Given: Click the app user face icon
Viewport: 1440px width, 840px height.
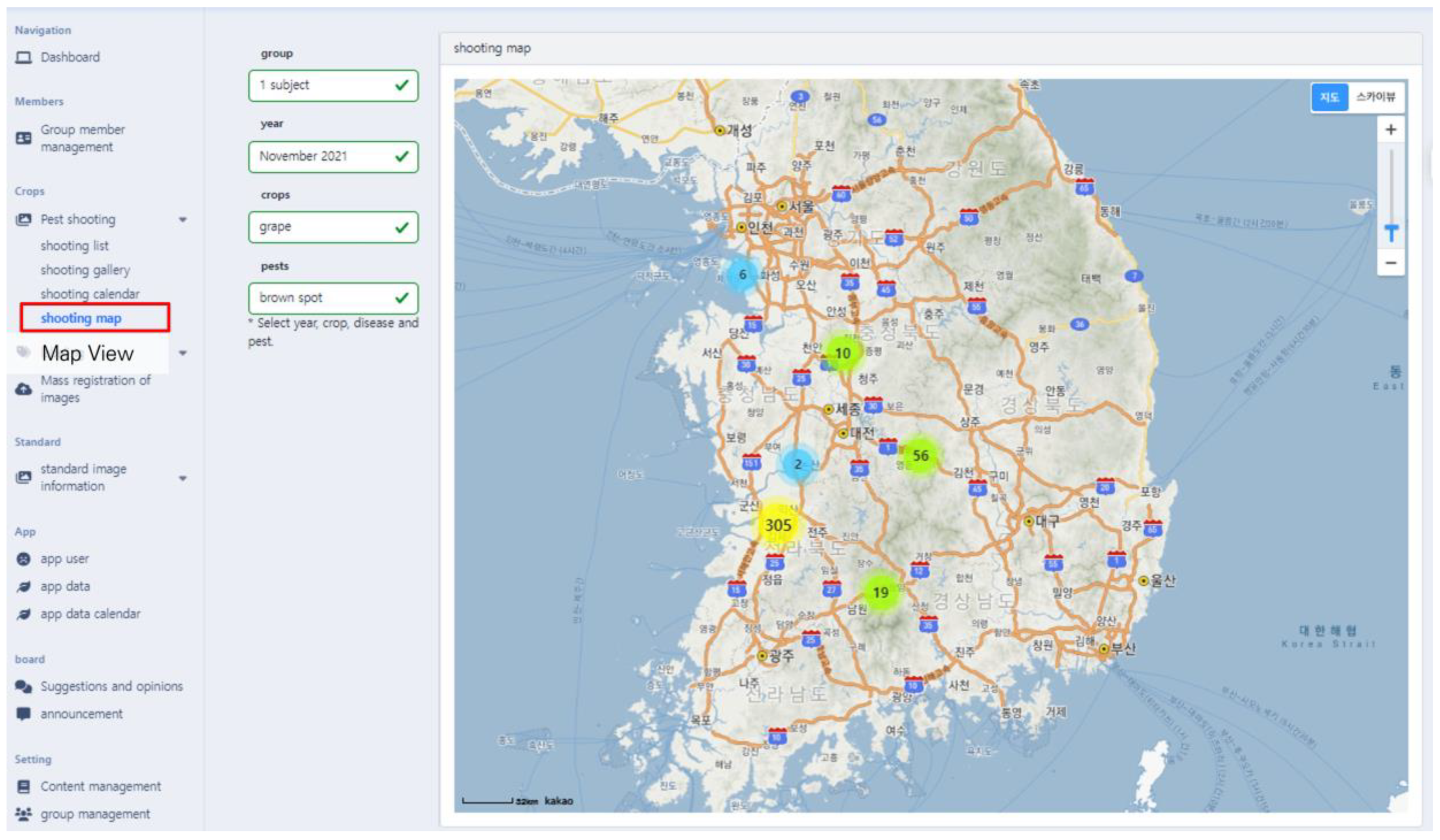Looking at the screenshot, I should [x=23, y=559].
